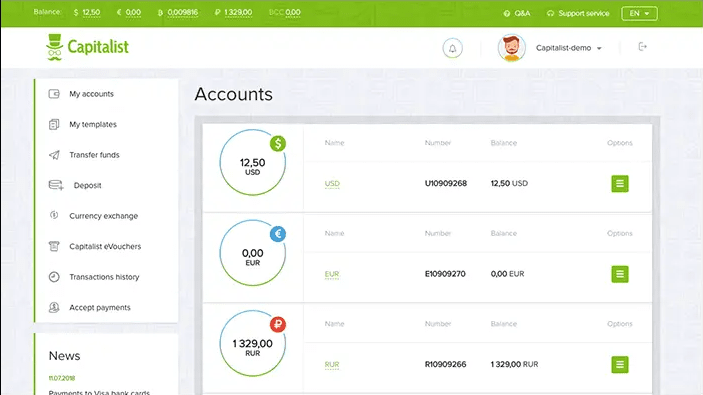This screenshot has width=703, height=395.
Task: Click the USD account name link
Action: pyautogui.click(x=332, y=183)
